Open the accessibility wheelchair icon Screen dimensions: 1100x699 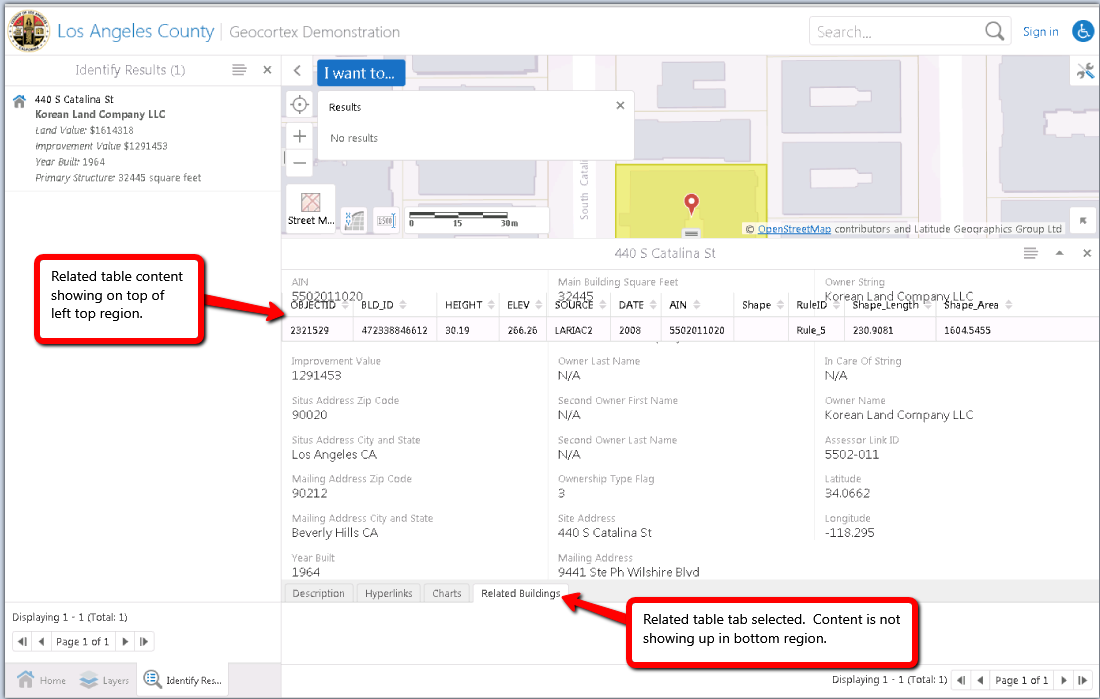[x=1083, y=32]
